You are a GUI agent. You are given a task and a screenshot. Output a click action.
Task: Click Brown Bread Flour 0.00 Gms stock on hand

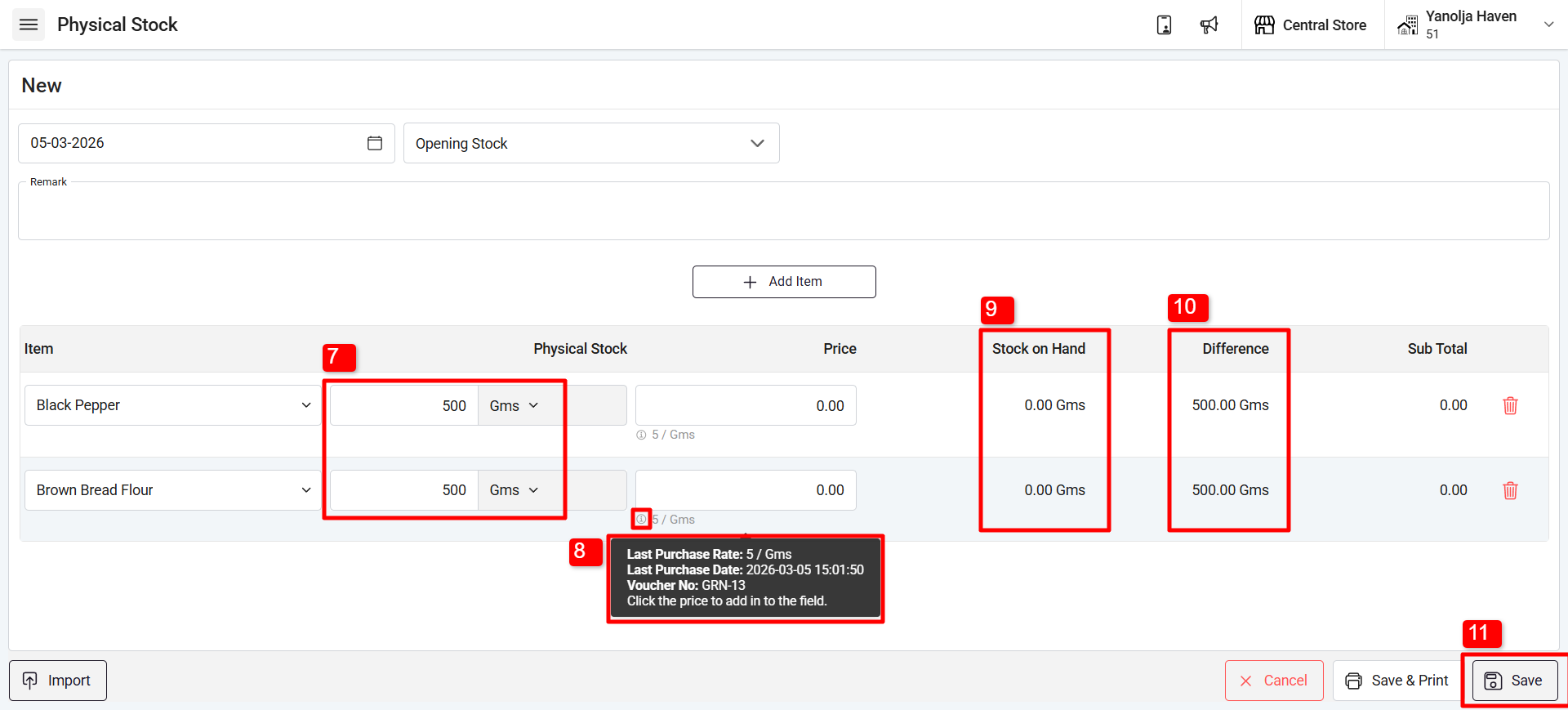[x=1054, y=490]
